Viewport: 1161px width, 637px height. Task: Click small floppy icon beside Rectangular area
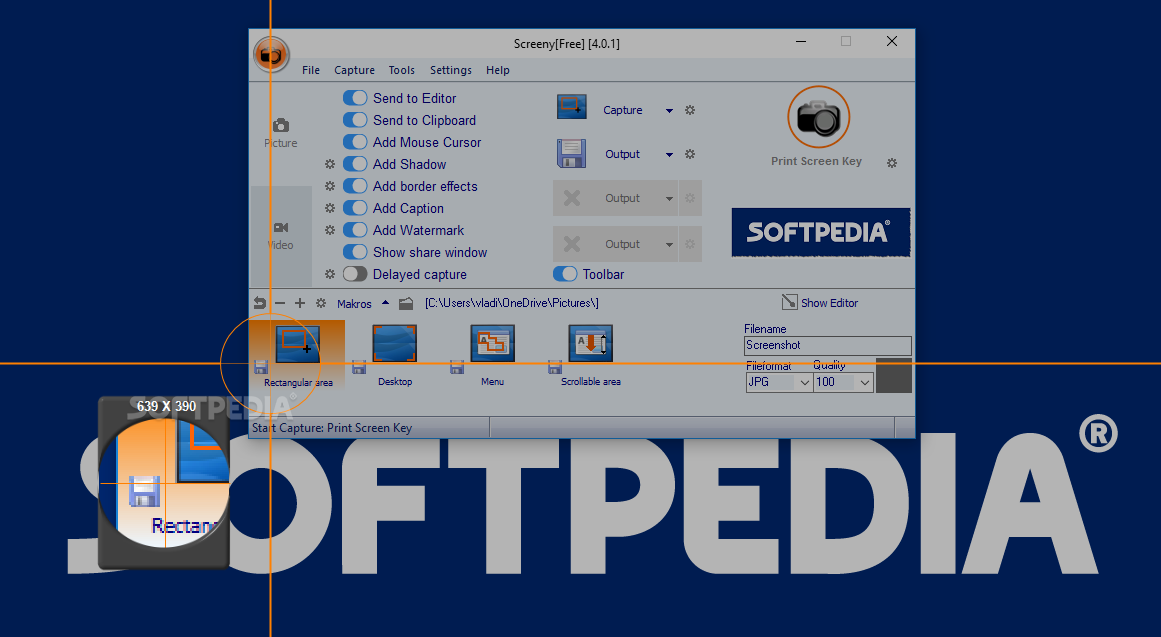(261, 367)
